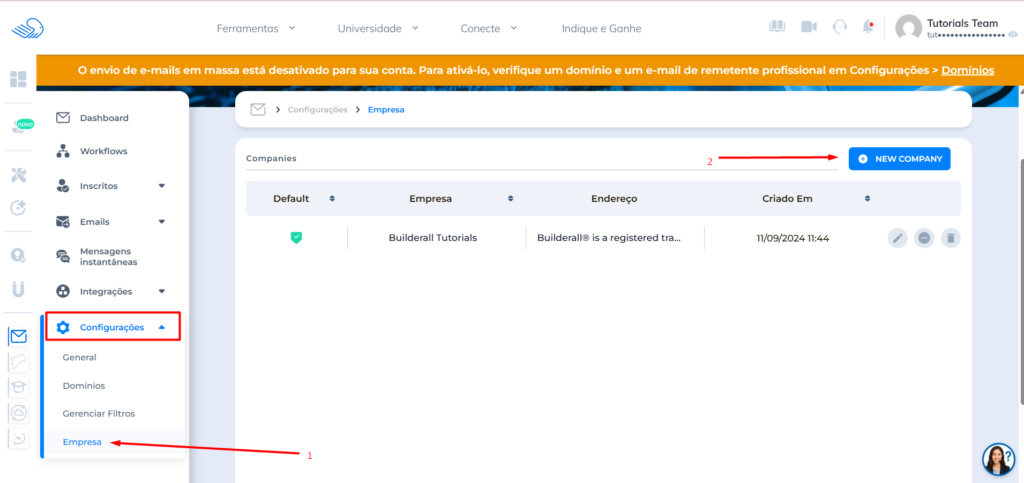
Task: Sort the table by Default column
Action: (332, 198)
